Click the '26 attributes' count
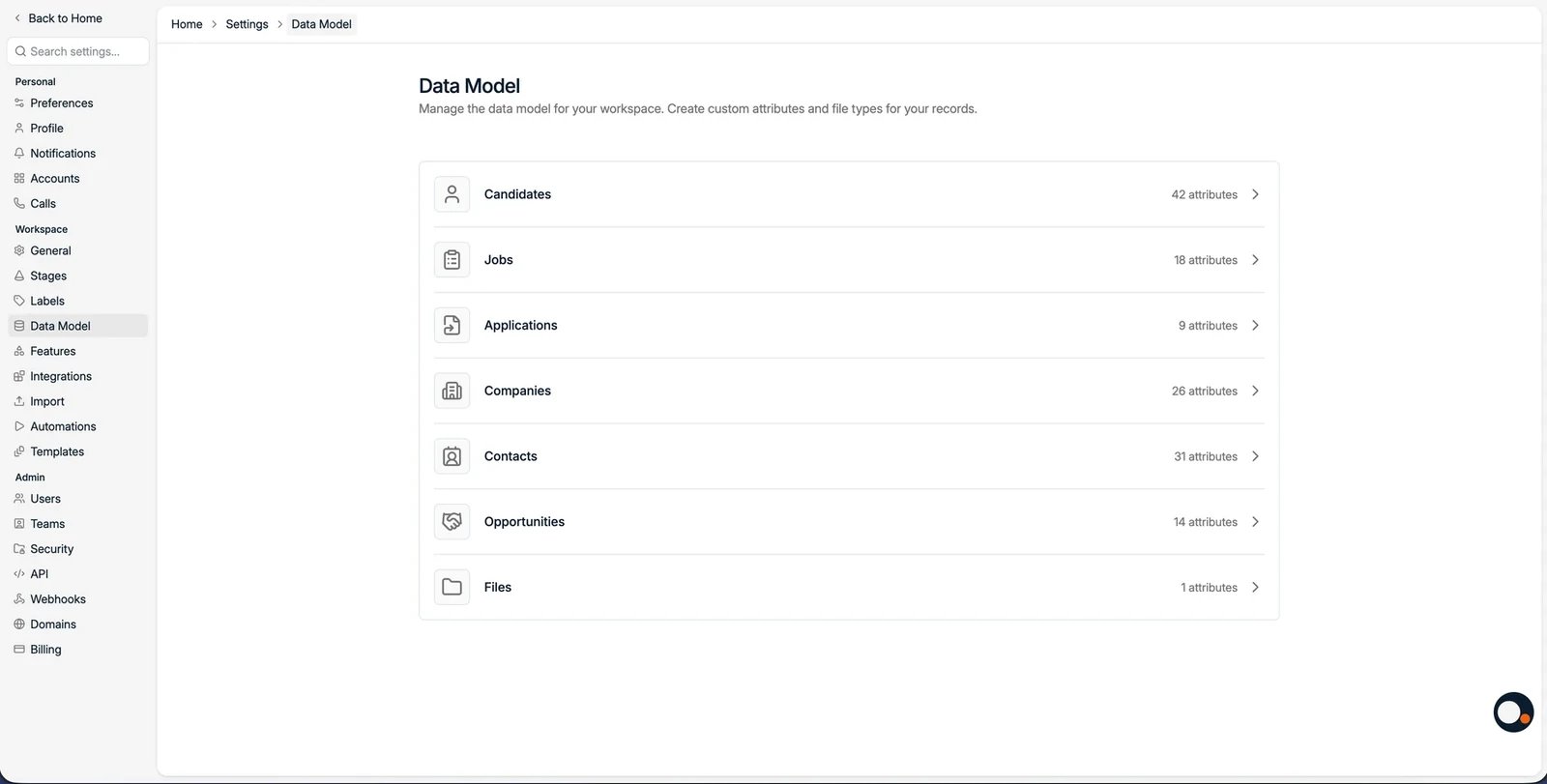This screenshot has height=784, width=1547. 1204,391
